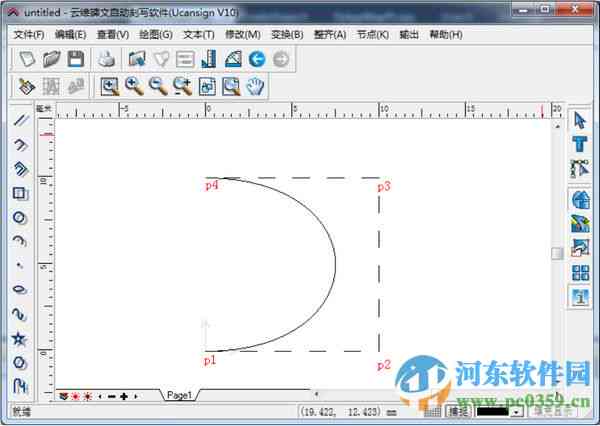Select the hand pan tool

[255, 87]
